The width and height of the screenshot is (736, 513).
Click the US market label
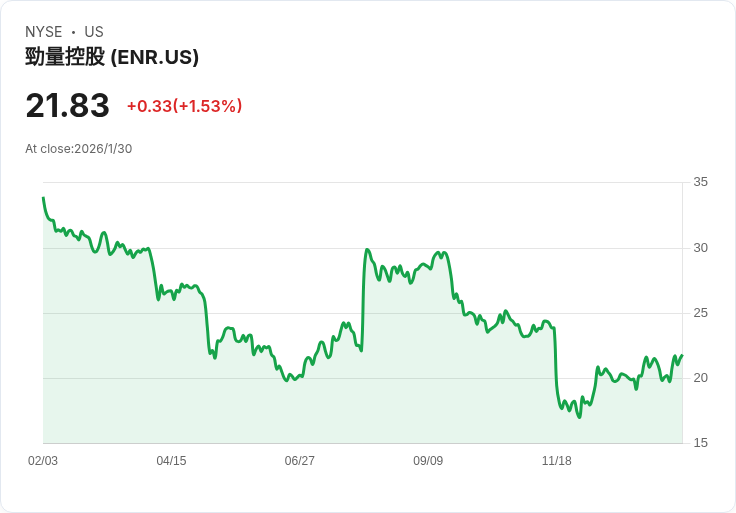tap(94, 32)
